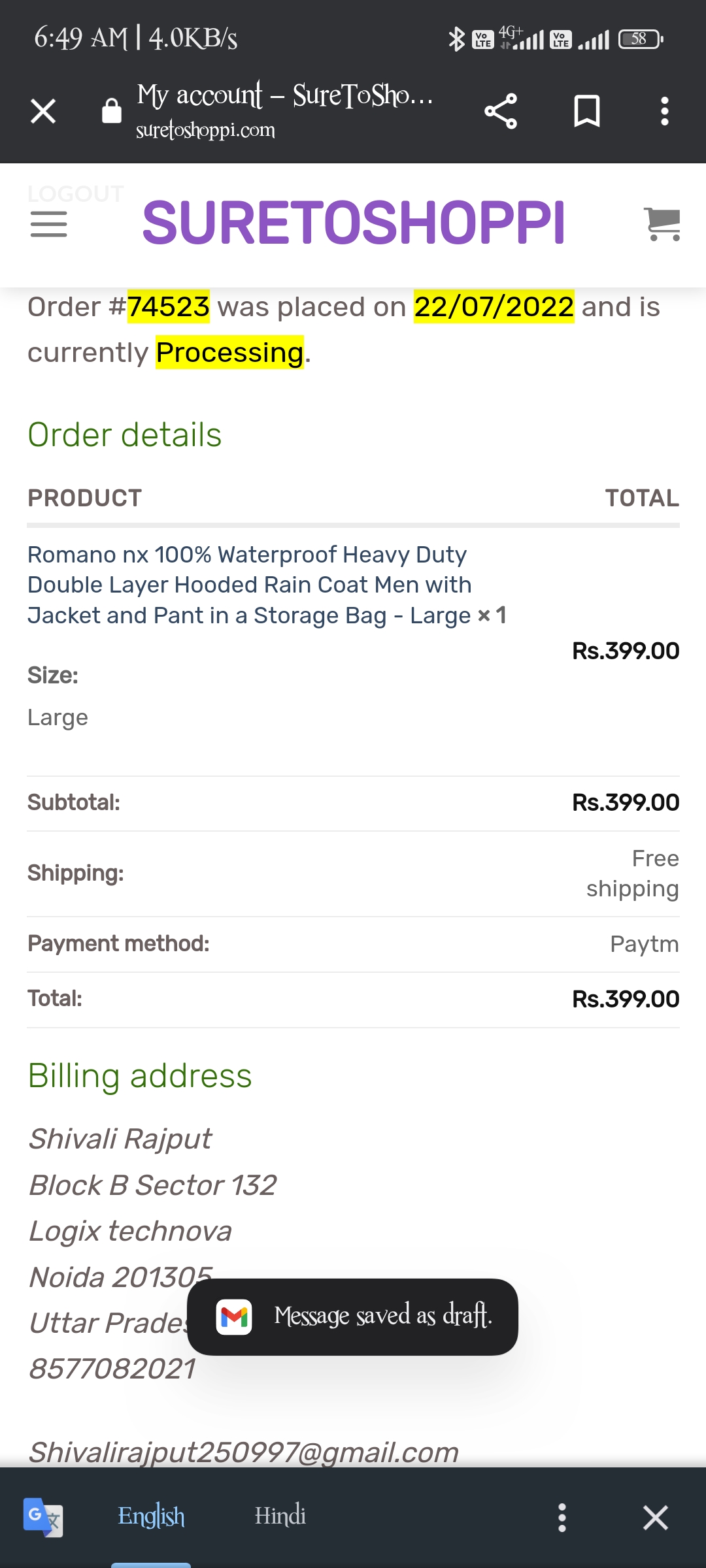Tap the 'Message saved as draft' notification

[382, 1316]
